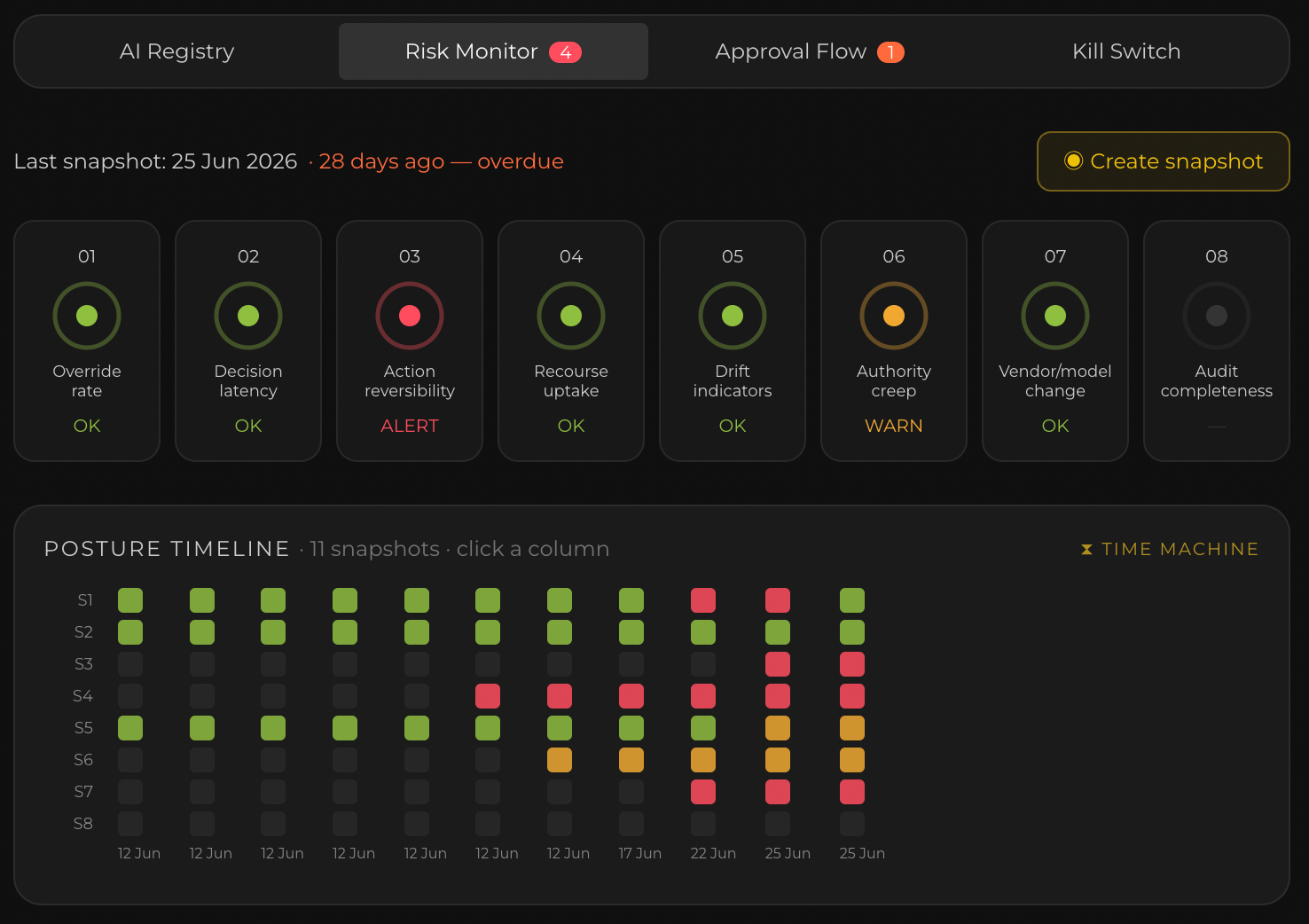
Task: Click the hourglass icon beside Time Machine
Action: pyautogui.click(x=1086, y=550)
